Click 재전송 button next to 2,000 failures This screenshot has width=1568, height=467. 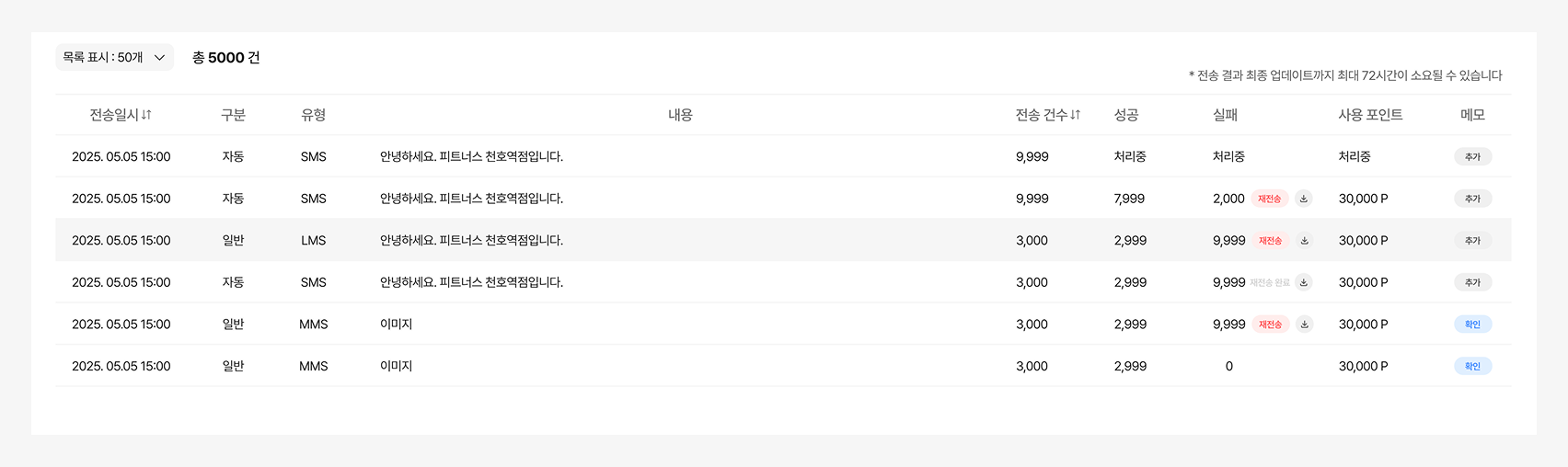tap(1270, 199)
